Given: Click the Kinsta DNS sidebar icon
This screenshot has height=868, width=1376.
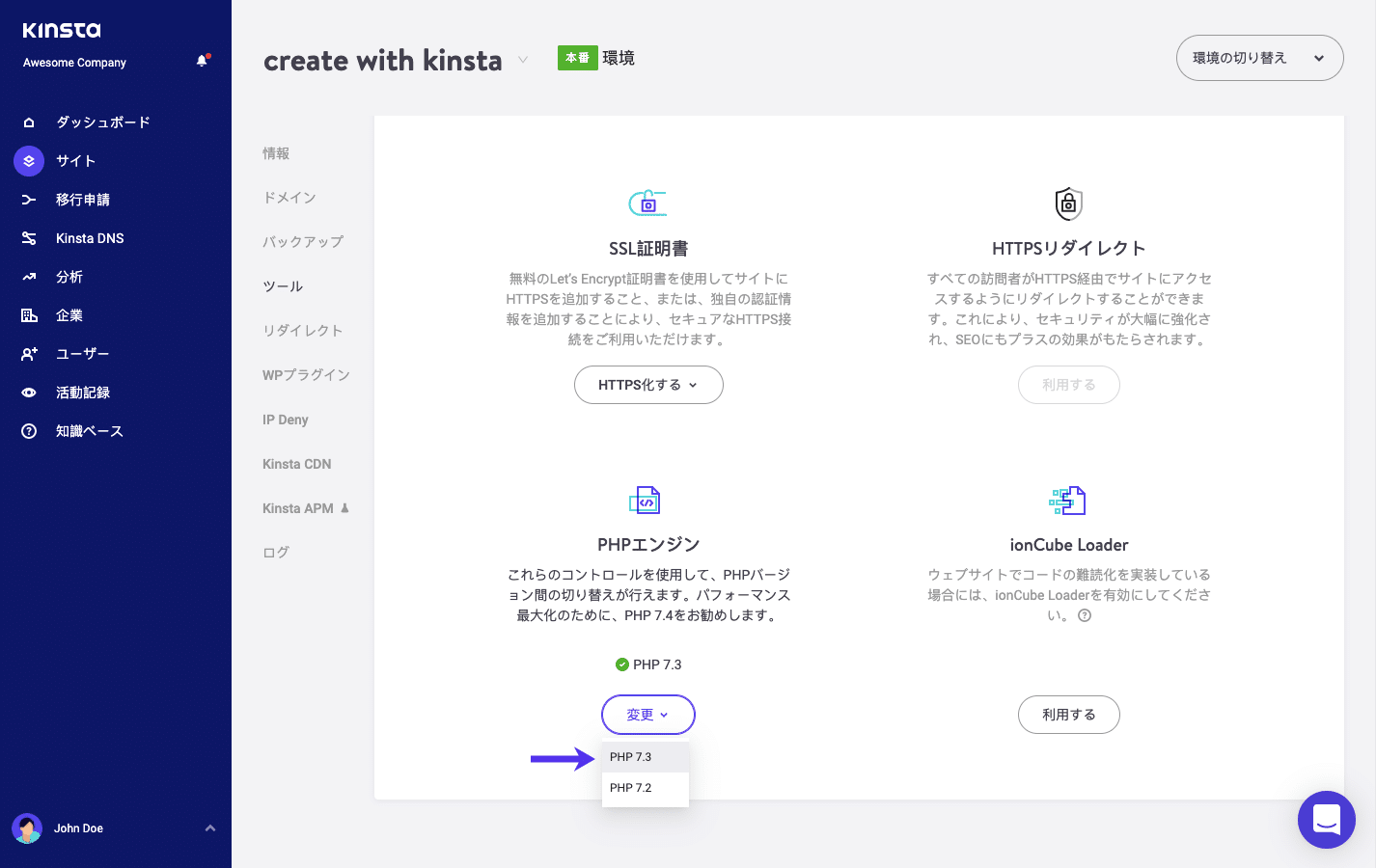Looking at the screenshot, I should pos(28,237).
